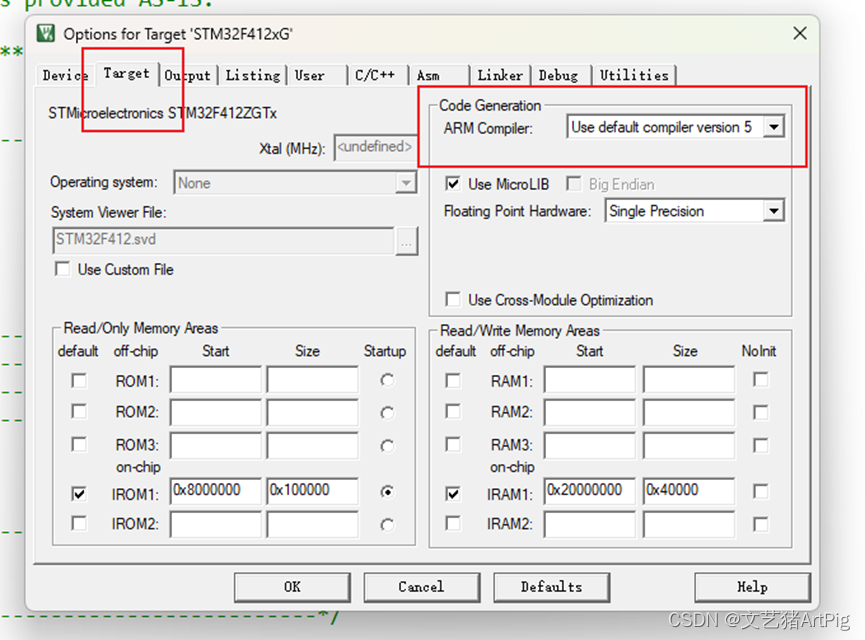
Task: Check the ROM1 default checkbox
Action: [x=79, y=381]
